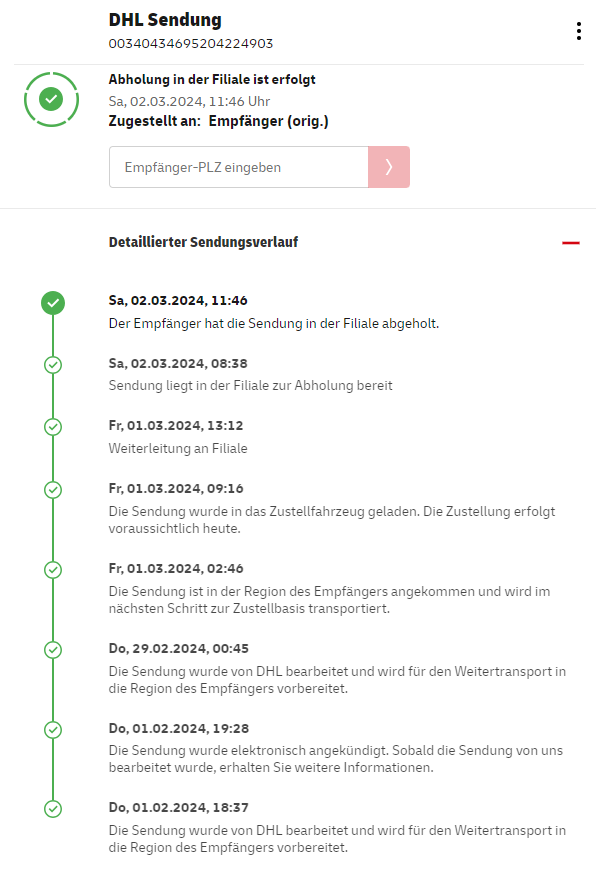Click checkmark icon for 02.03.2024, 08:38 entry
The width and height of the screenshot is (596, 894).
tap(53, 365)
